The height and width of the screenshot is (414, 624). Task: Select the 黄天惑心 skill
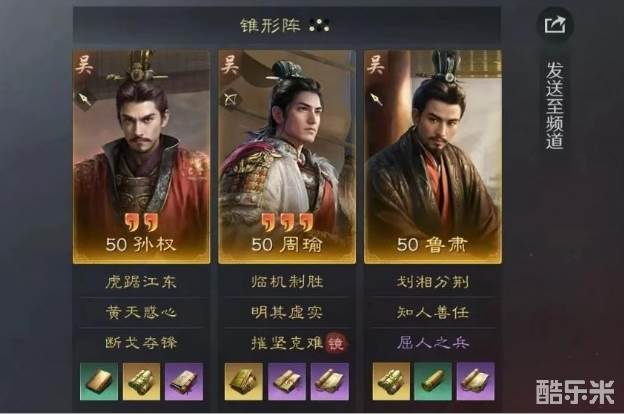coord(141,312)
